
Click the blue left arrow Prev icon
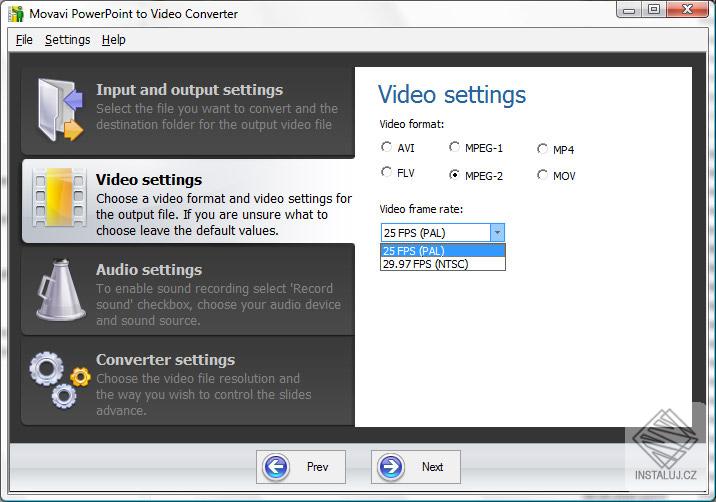pos(276,467)
